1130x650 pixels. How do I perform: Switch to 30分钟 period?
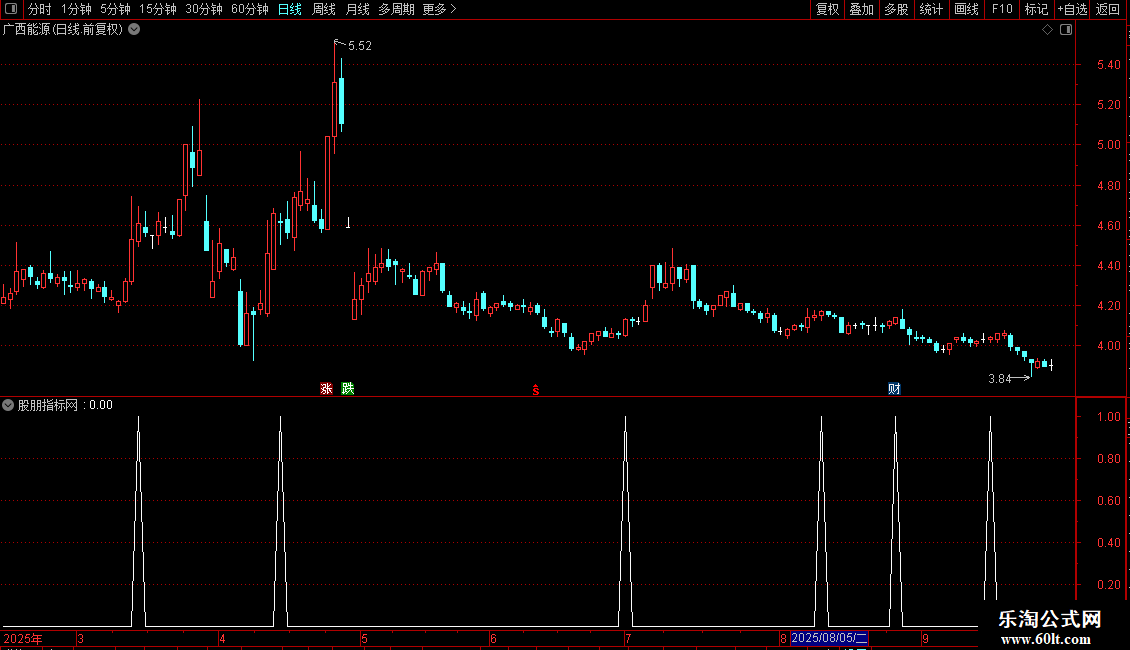[x=204, y=9]
